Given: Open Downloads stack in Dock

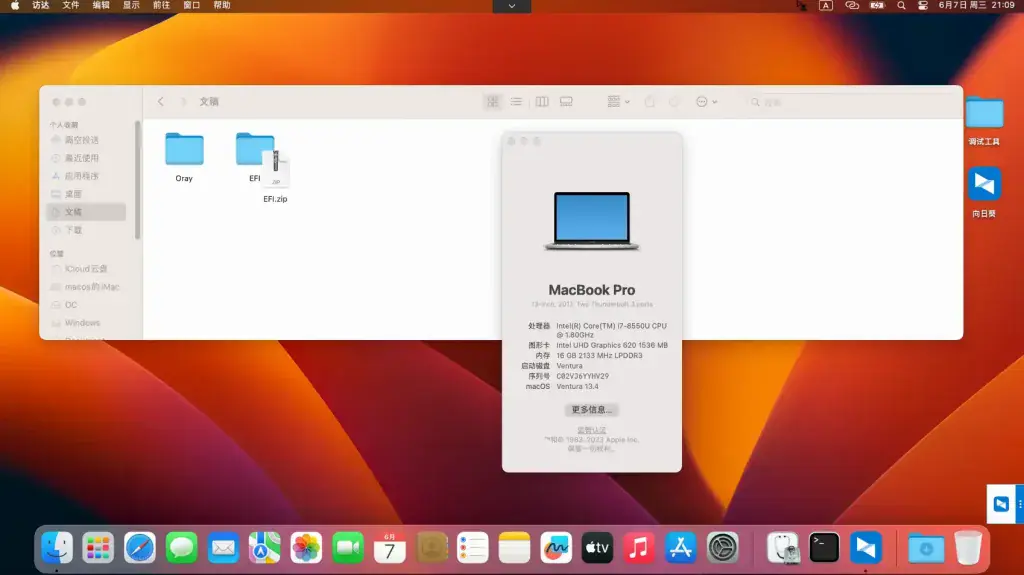Looking at the screenshot, I should (x=926, y=548).
